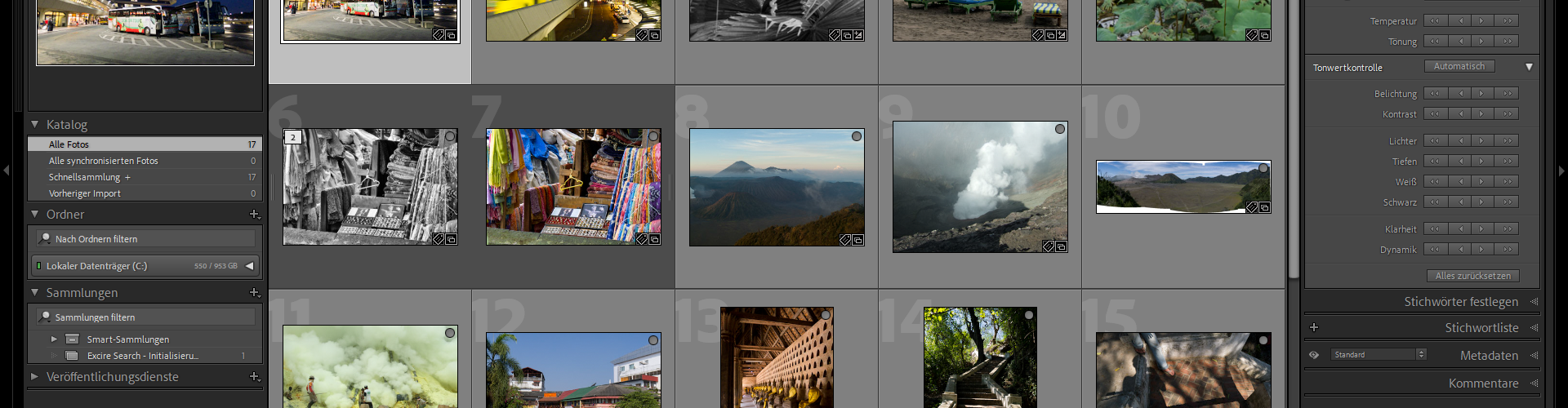
Task: Decrease Kontrast by small step
Action: pyautogui.click(x=1460, y=113)
